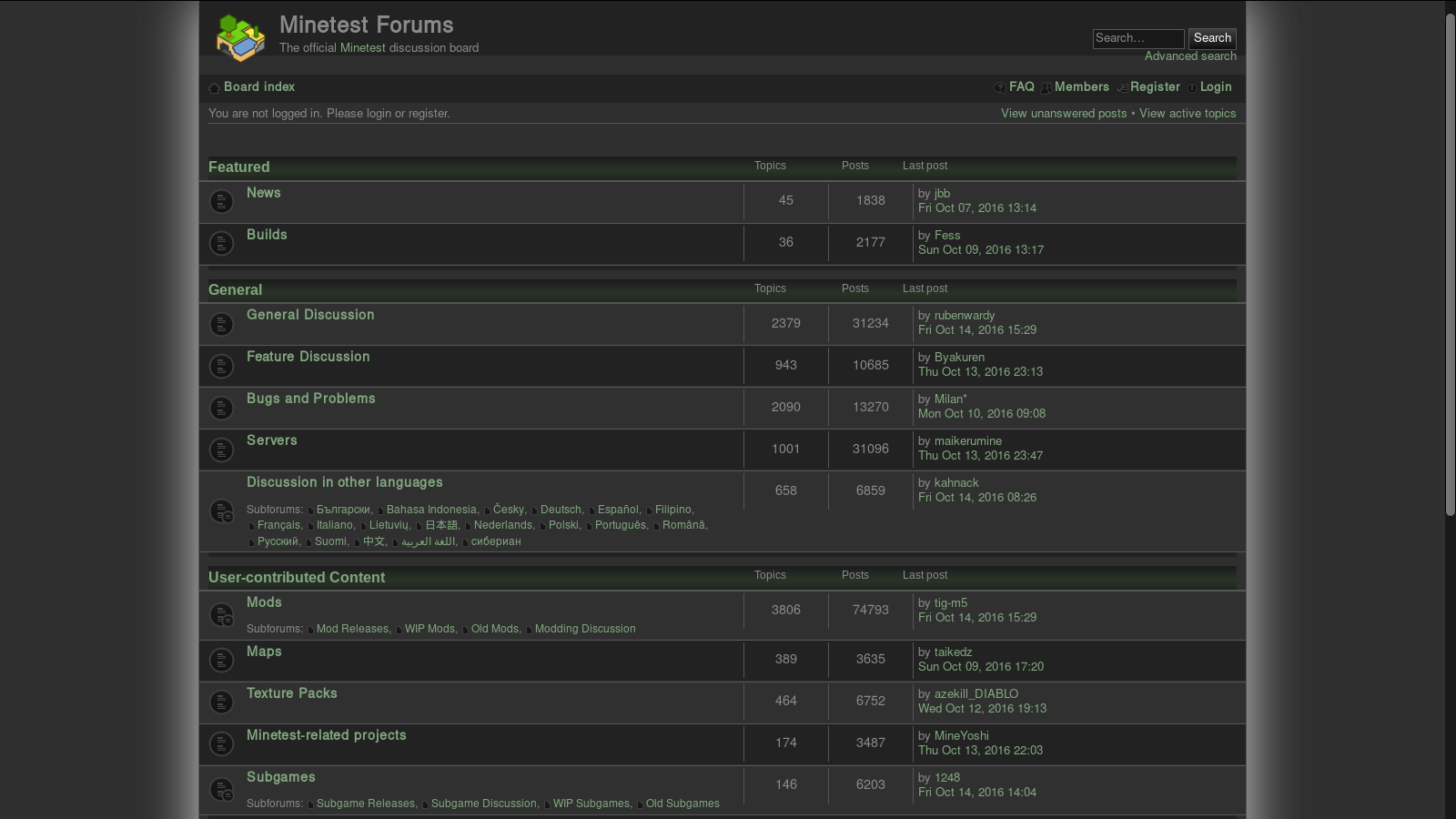Click the FAQ question-mark icon
The image size is (1456, 819).
[x=1000, y=87]
